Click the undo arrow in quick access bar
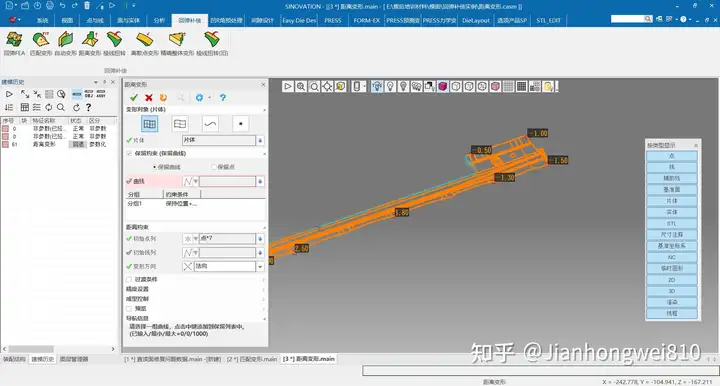Image resolution: width=720 pixels, height=386 pixels. [x=62, y=6]
